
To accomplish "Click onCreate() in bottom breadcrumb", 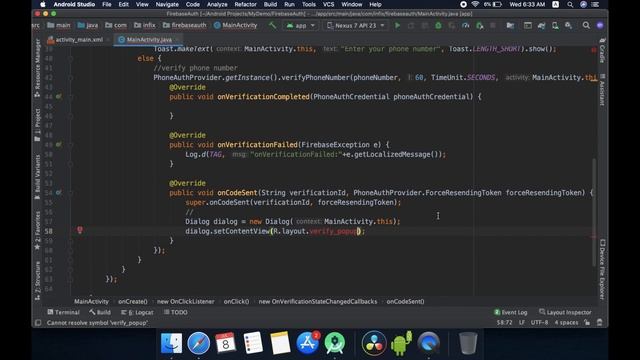I will tap(133, 302).
